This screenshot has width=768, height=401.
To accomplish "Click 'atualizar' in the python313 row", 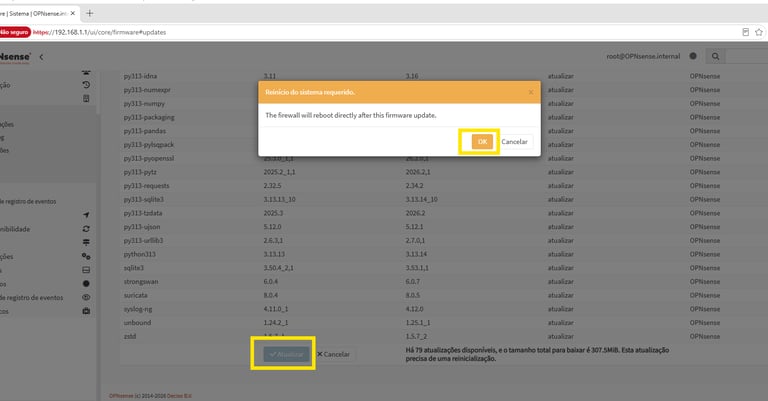I will (561, 254).
